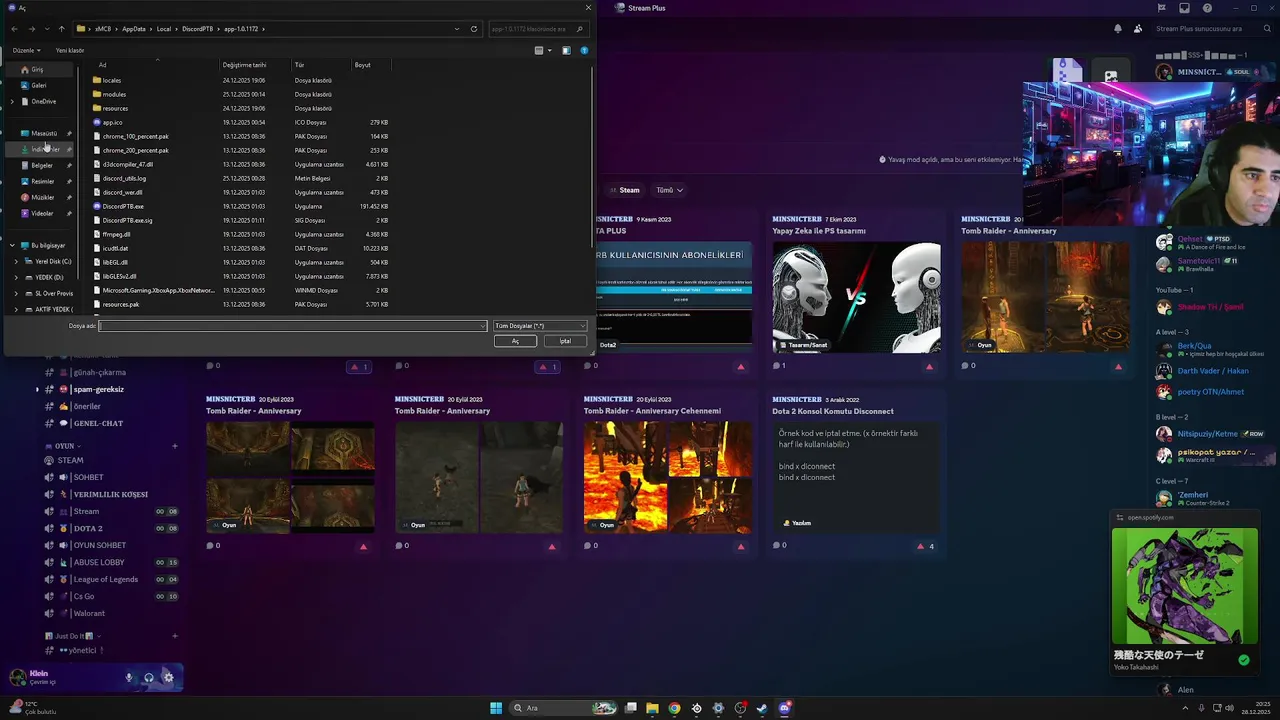Select the Steam tag filter
The image size is (1280, 720).
[x=624, y=190]
